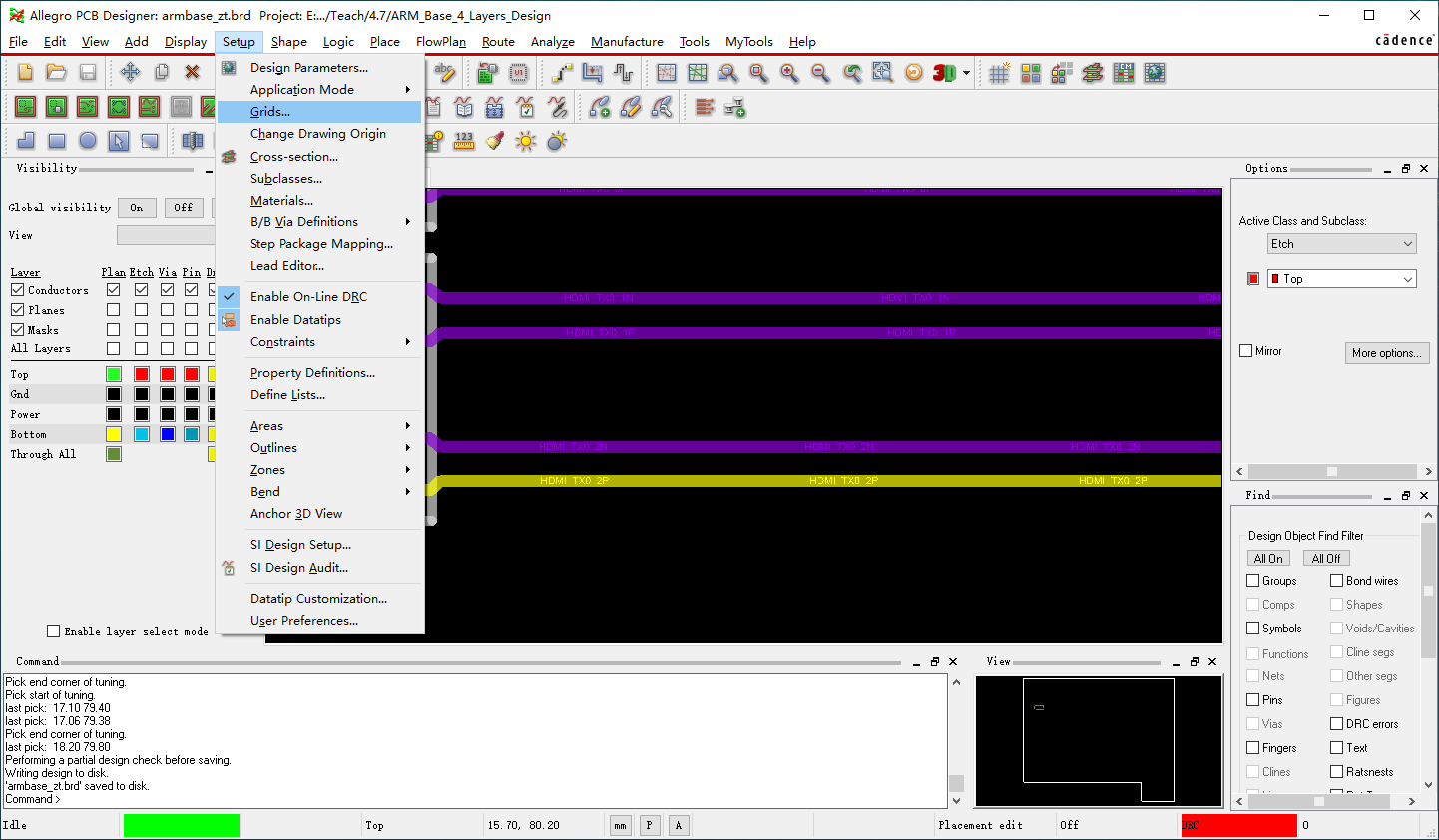
Task: Click the Copy tool icon
Action: point(161,72)
